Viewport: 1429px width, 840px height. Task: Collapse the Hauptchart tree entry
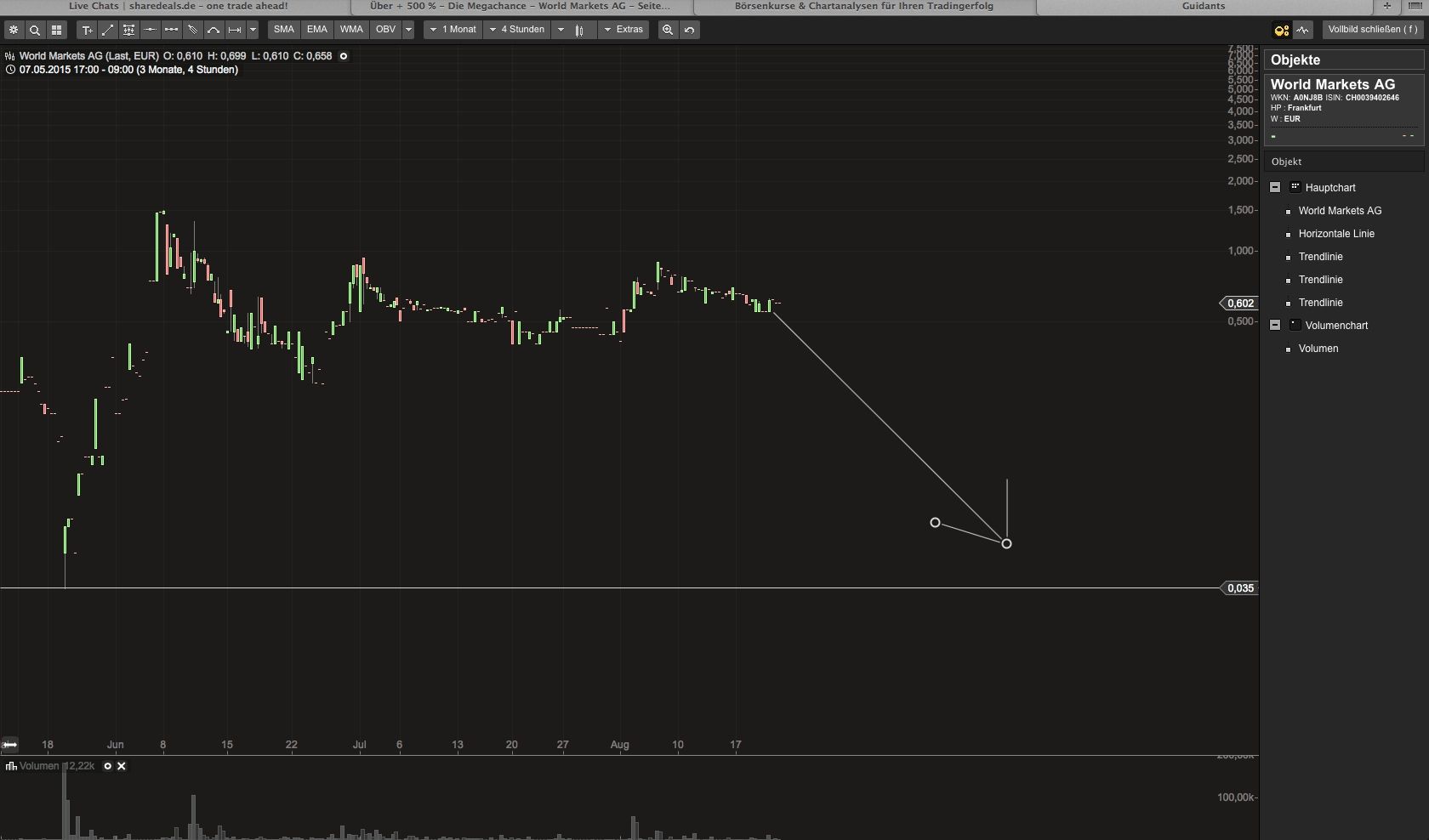(x=1275, y=188)
